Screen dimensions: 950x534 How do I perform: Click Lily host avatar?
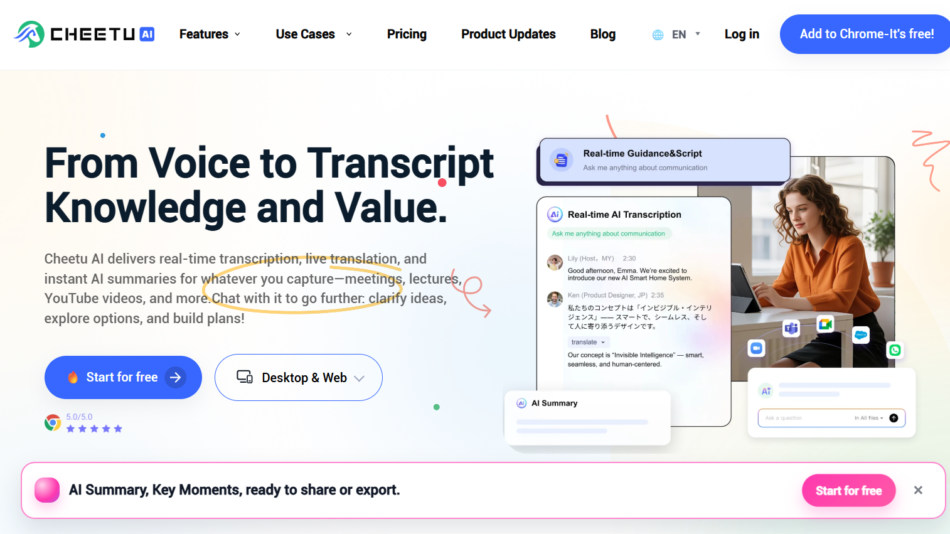(554, 262)
